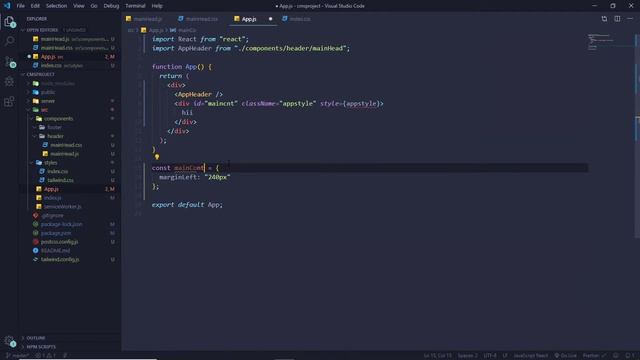Expand the server folder
This screenshot has height=360, width=640.
(48, 101)
